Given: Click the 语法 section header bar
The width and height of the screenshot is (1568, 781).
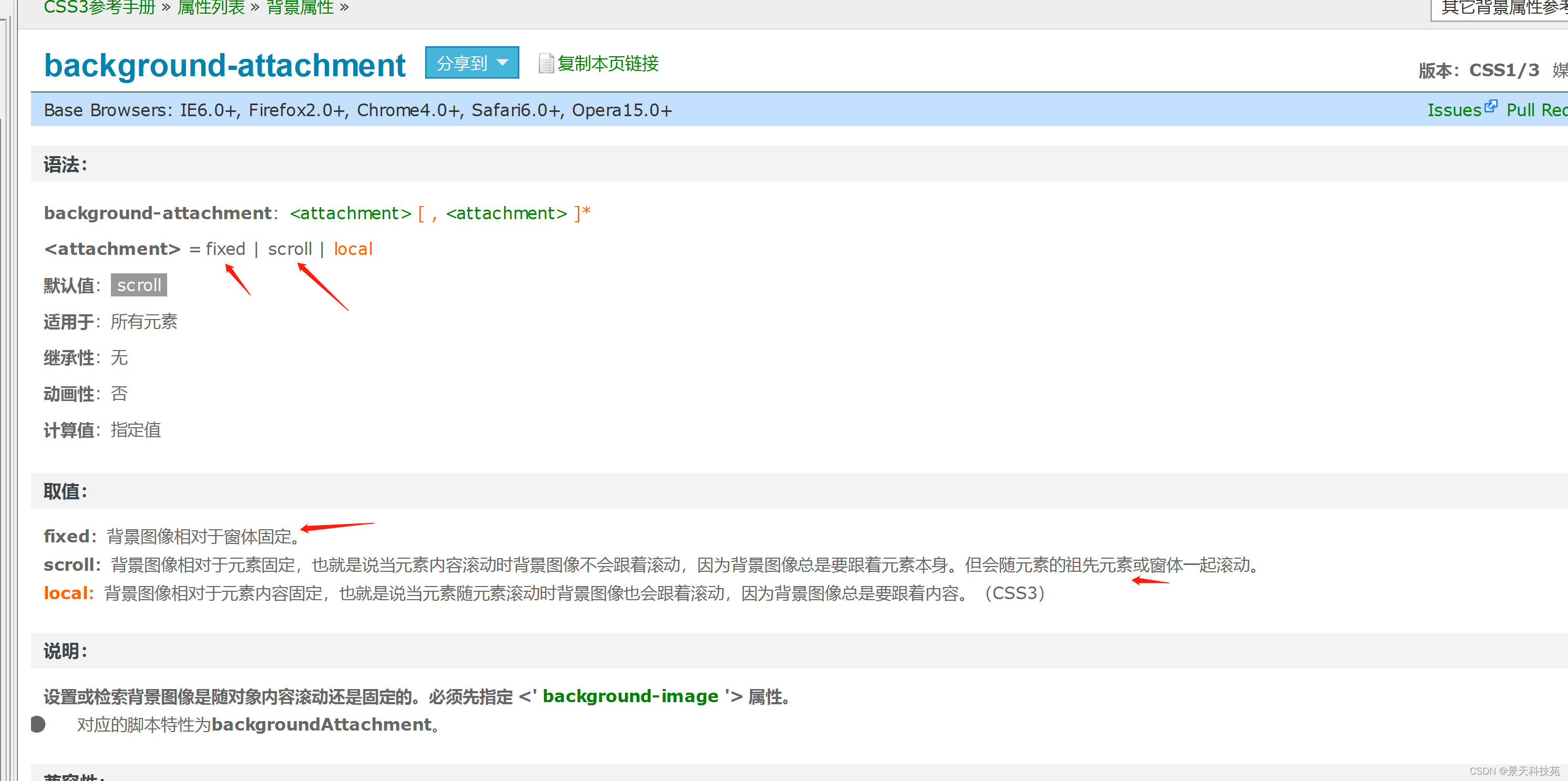Looking at the screenshot, I should tap(66, 165).
